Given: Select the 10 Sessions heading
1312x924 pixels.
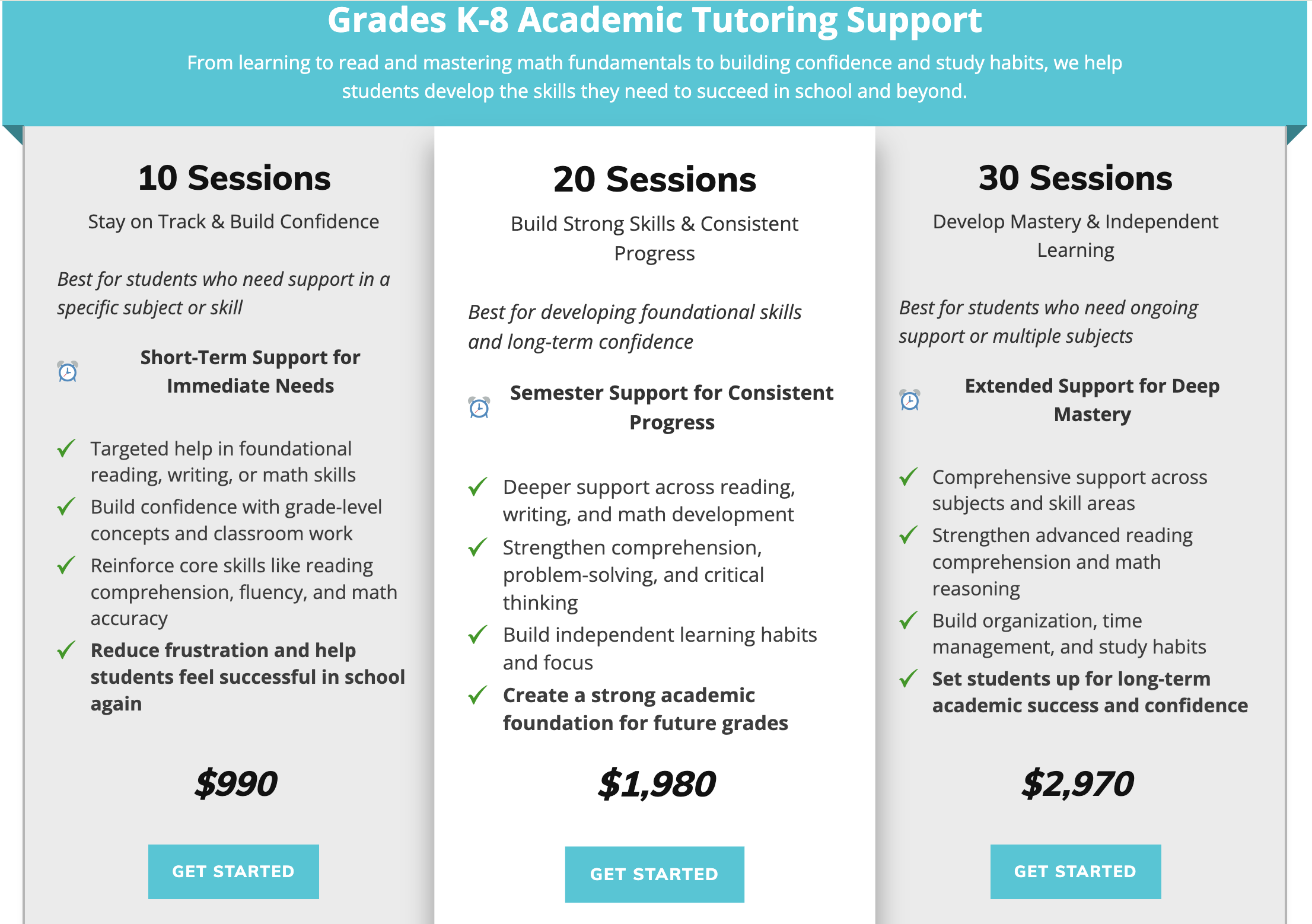Looking at the screenshot, I should click(235, 178).
